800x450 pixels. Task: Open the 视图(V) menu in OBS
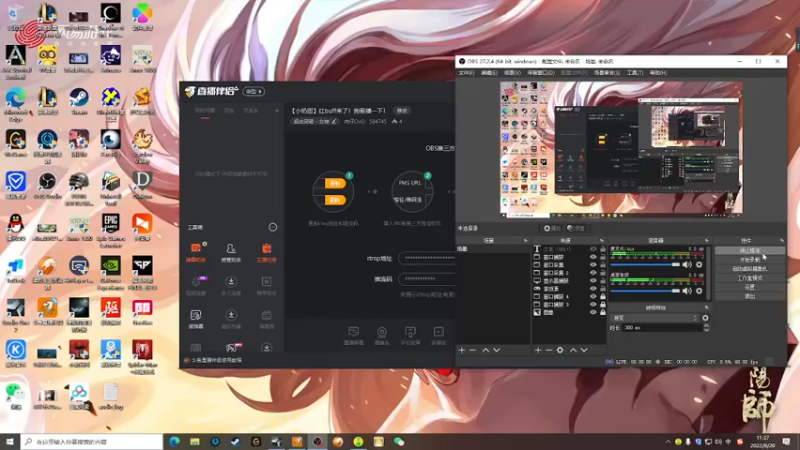512,73
